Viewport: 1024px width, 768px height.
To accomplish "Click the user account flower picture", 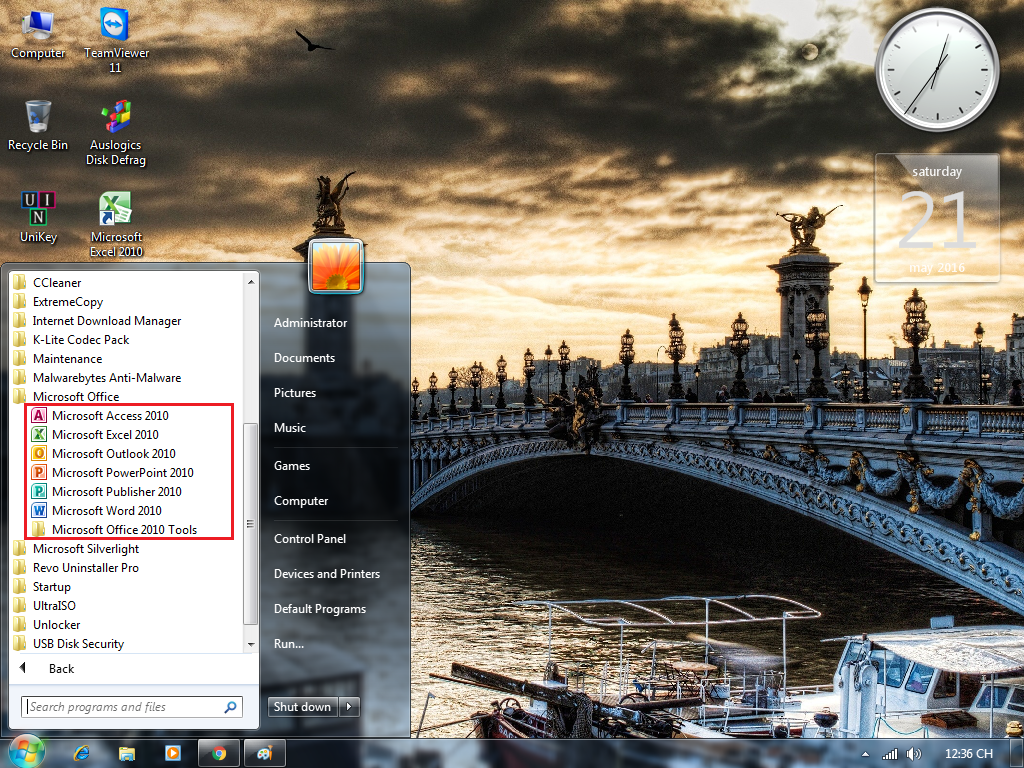I will point(336,266).
